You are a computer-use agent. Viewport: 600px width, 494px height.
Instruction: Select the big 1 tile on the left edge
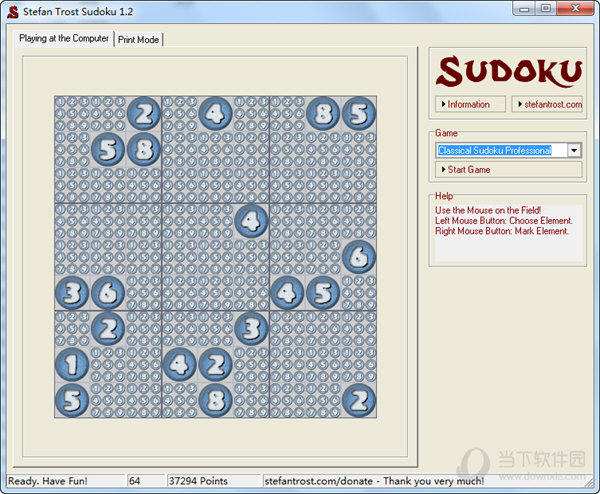point(72,365)
